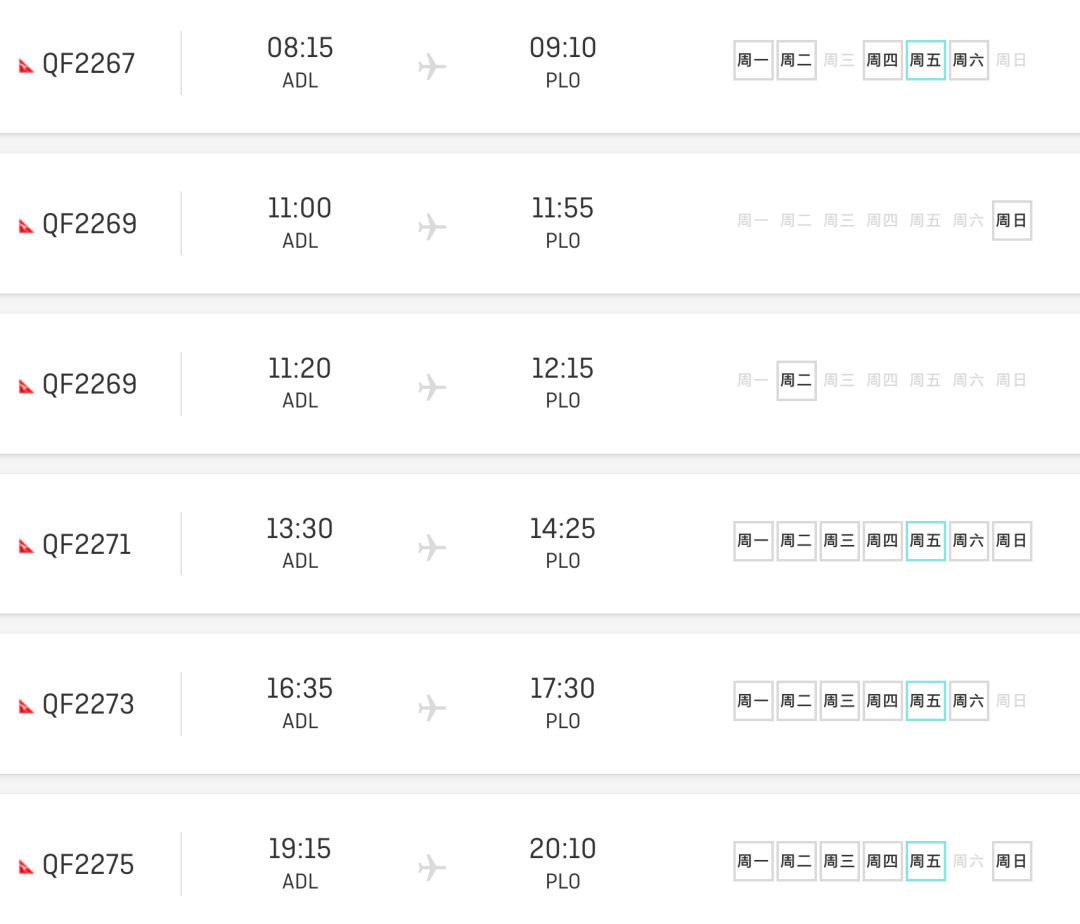Click the airplane icon in the 13:30 flight row

[x=432, y=547]
